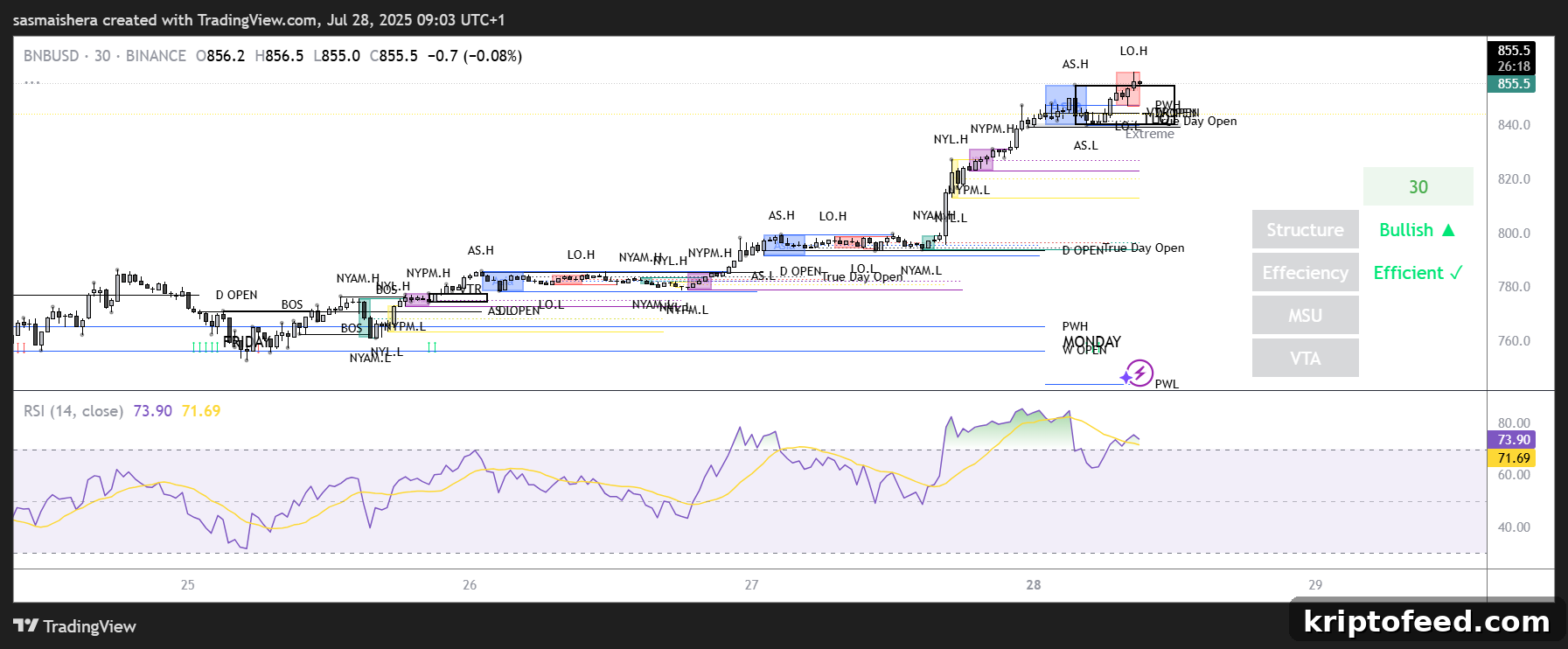Click the 820.0 price axis value
Image resolution: width=1568 pixels, height=649 pixels.
coord(1514,179)
